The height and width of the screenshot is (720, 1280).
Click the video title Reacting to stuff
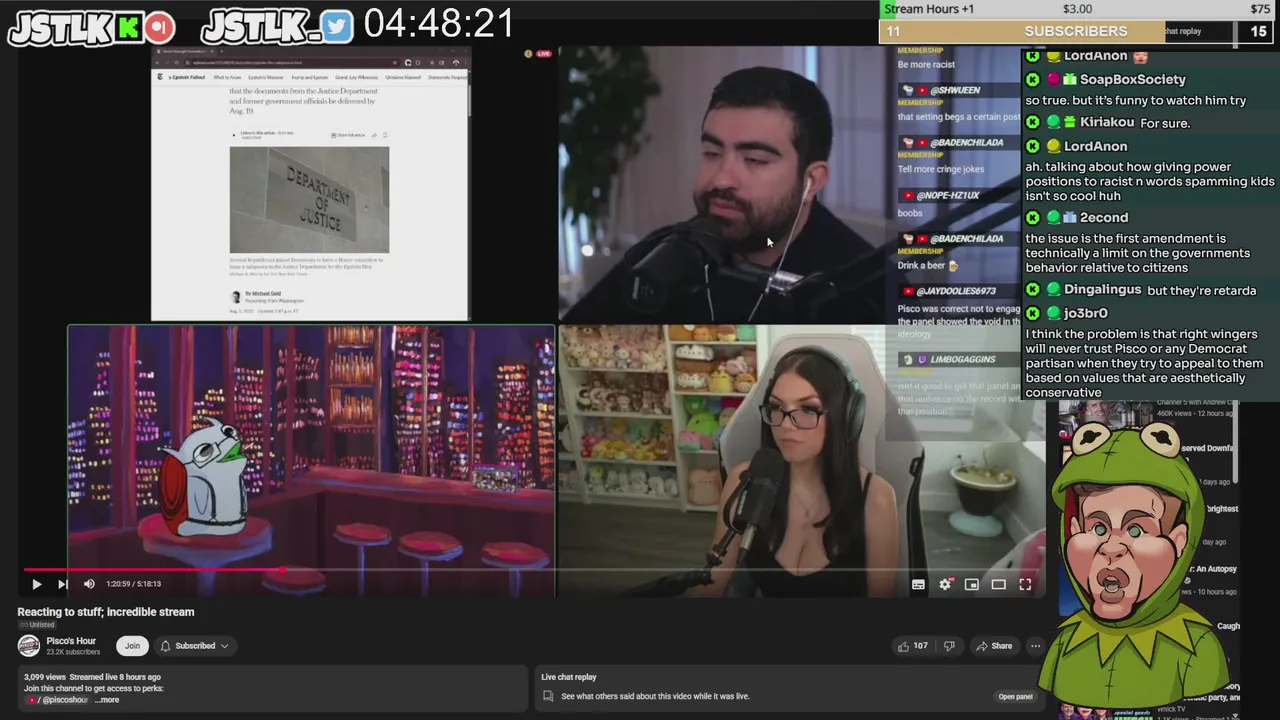pyautogui.click(x=106, y=612)
